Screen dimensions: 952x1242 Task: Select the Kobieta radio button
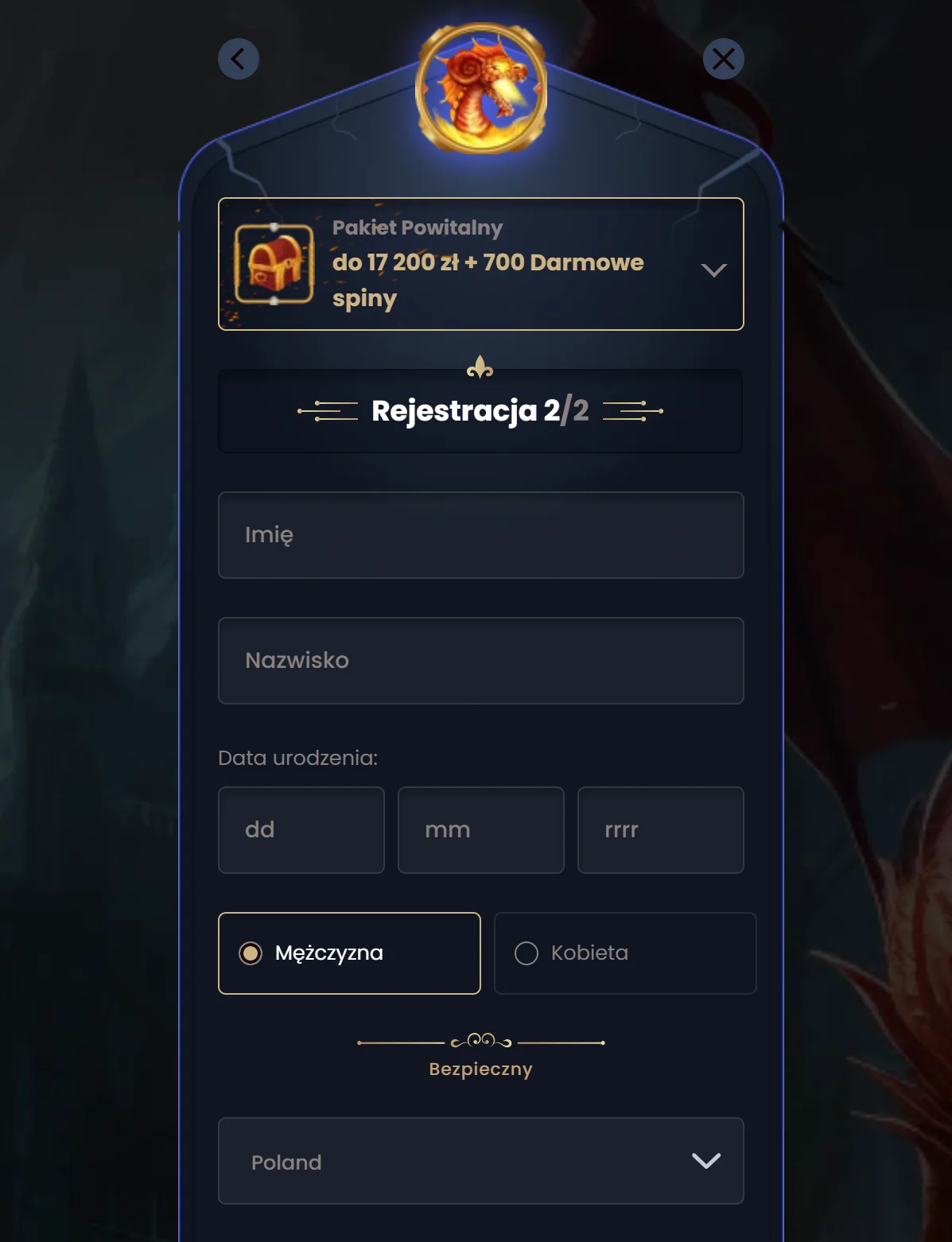(x=527, y=953)
